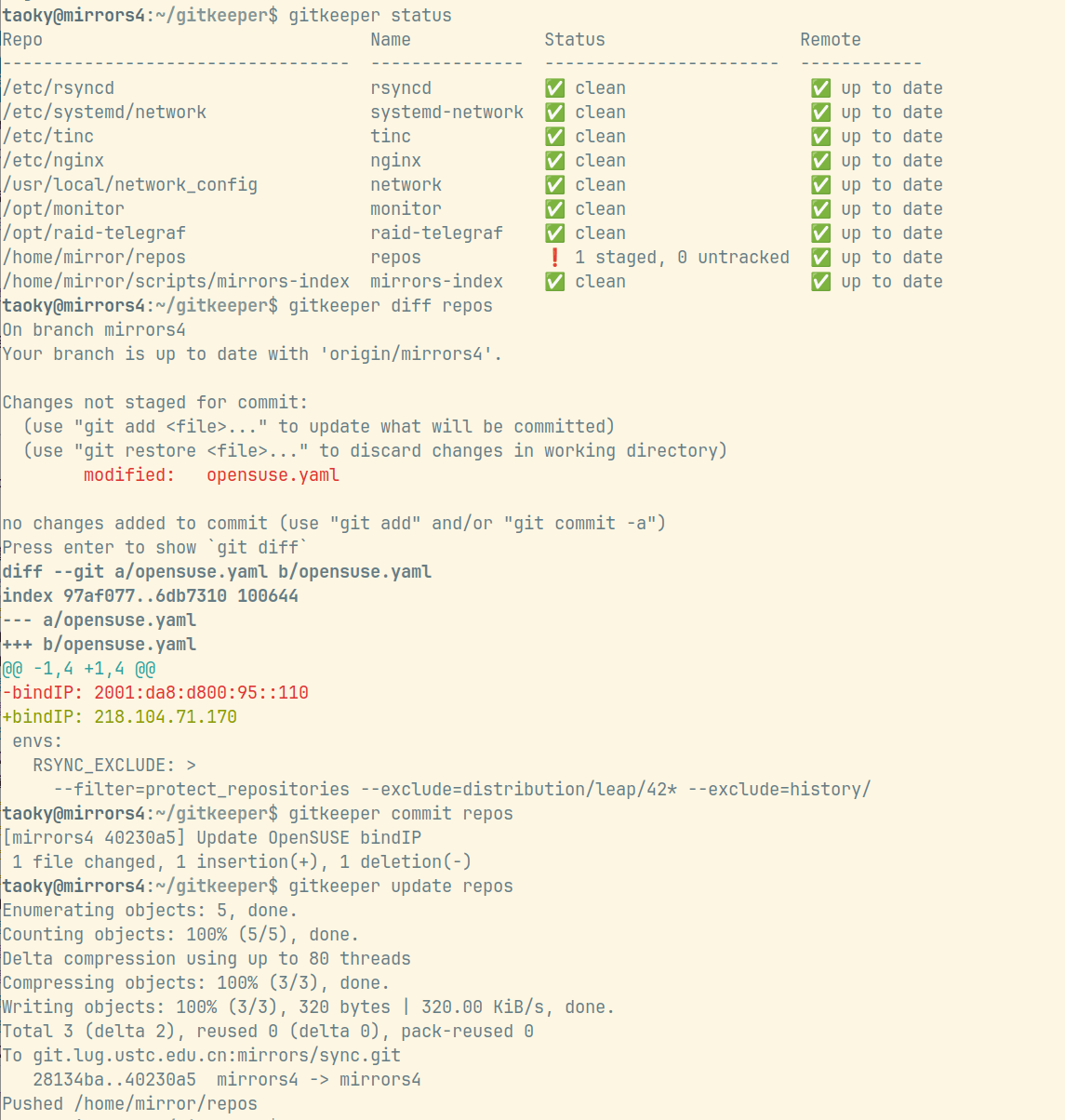Select the modified opensuse.yaml filename

pyautogui.click(x=273, y=474)
